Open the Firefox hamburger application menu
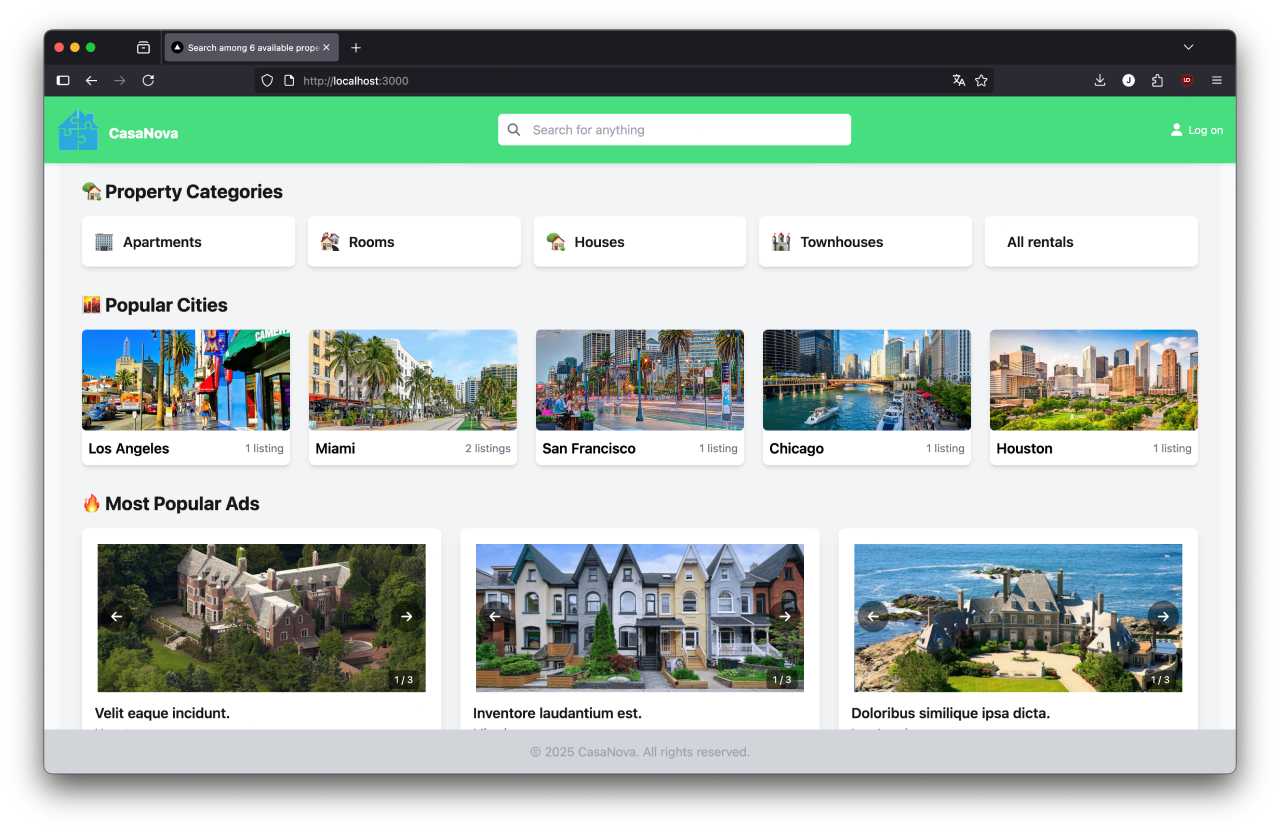1280x832 pixels. (x=1216, y=81)
